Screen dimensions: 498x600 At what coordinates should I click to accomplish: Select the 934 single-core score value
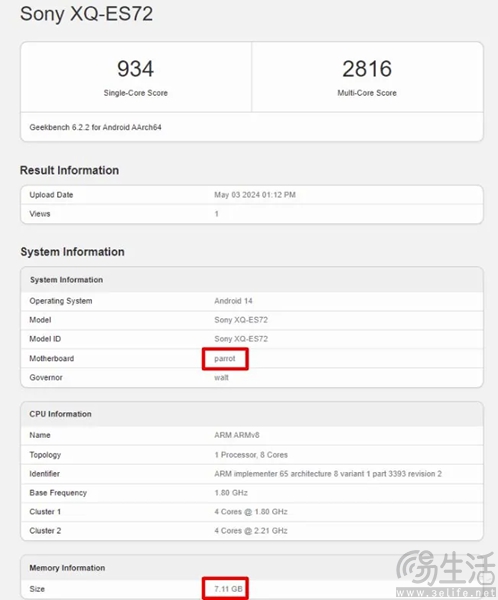point(136,69)
